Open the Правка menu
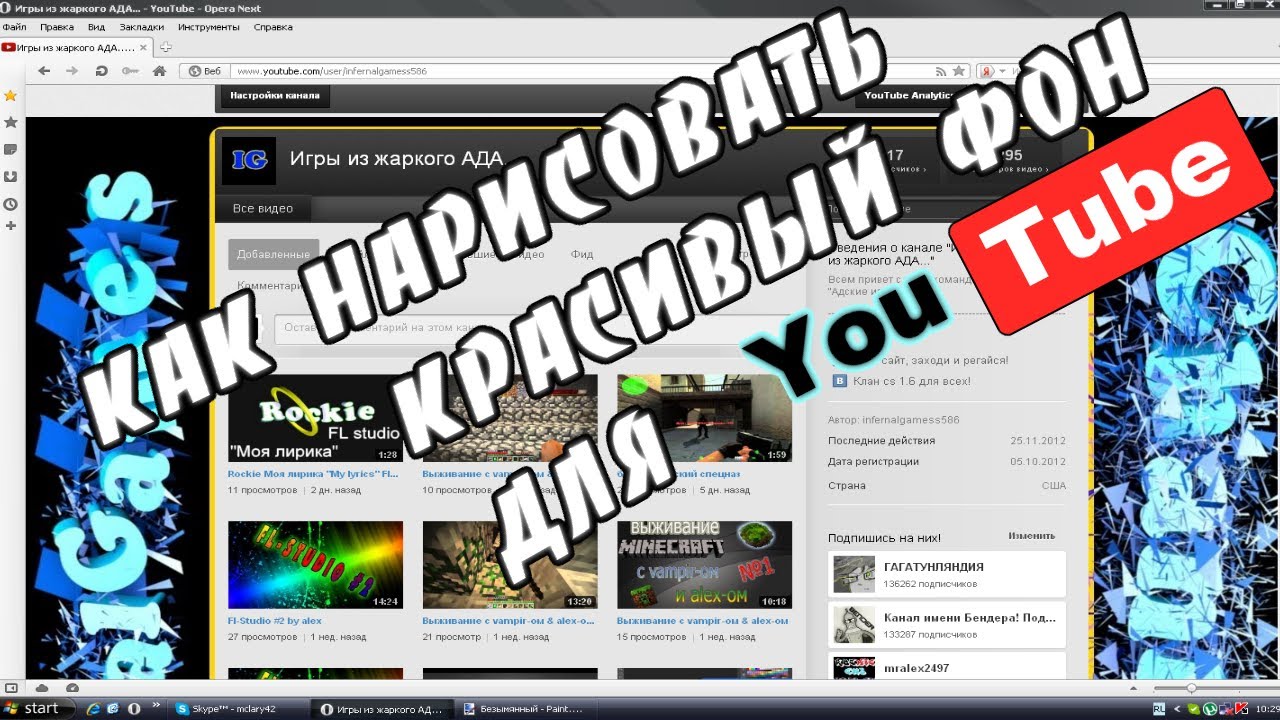1280x720 pixels. click(x=57, y=27)
